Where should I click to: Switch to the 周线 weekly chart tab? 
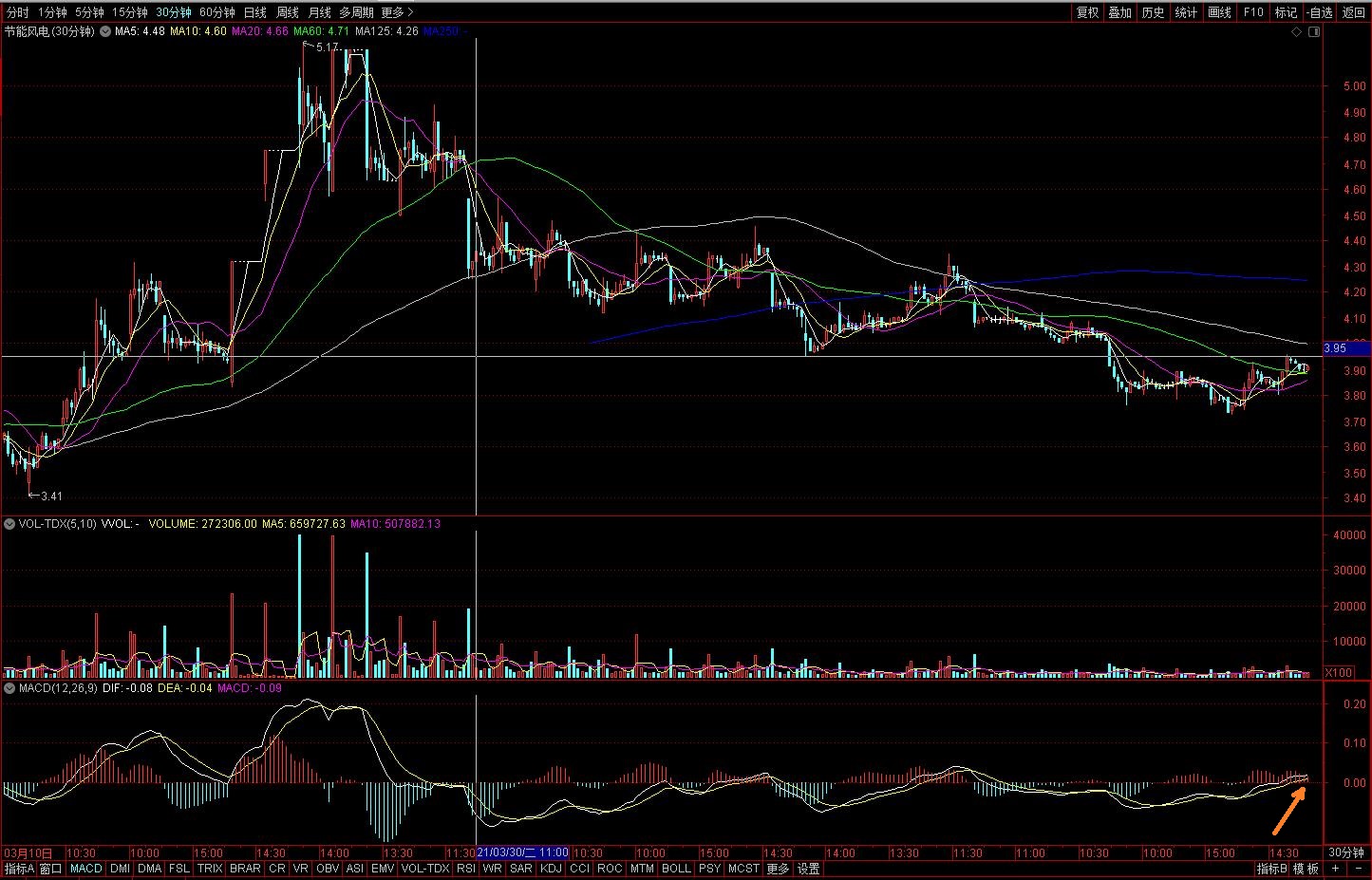pyautogui.click(x=288, y=12)
